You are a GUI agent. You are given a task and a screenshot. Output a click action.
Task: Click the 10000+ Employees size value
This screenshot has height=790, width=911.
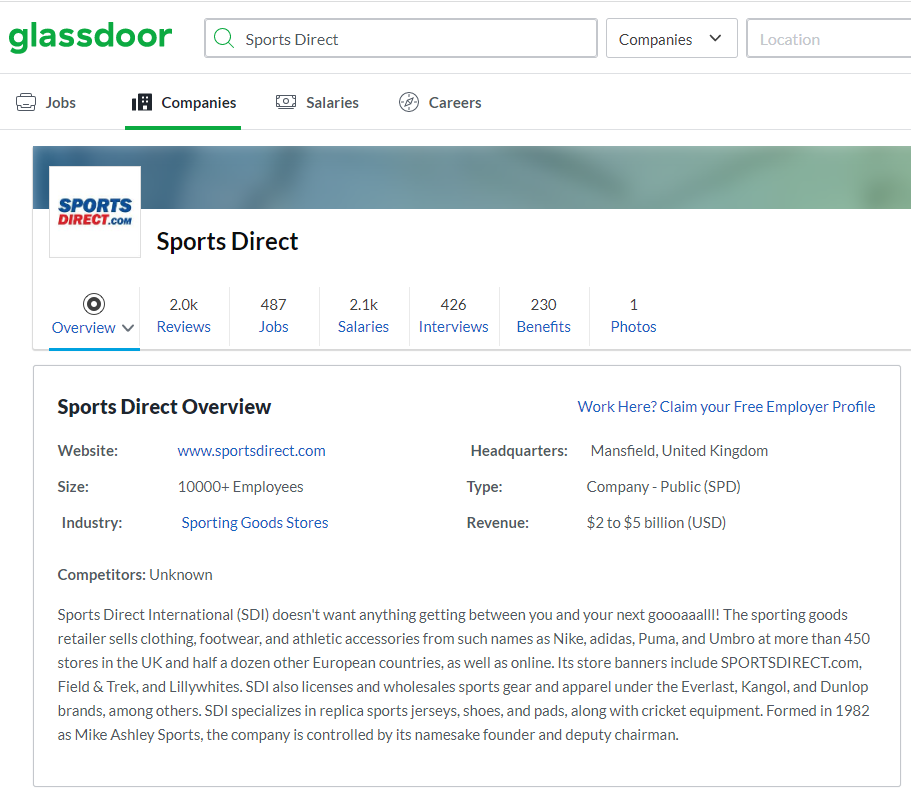click(241, 487)
